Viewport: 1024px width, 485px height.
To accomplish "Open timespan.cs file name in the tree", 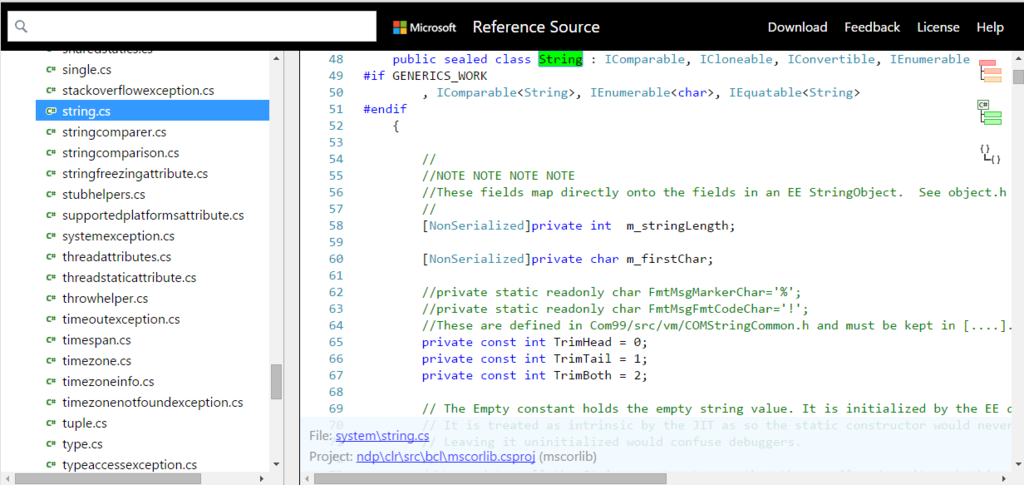I will point(97,341).
